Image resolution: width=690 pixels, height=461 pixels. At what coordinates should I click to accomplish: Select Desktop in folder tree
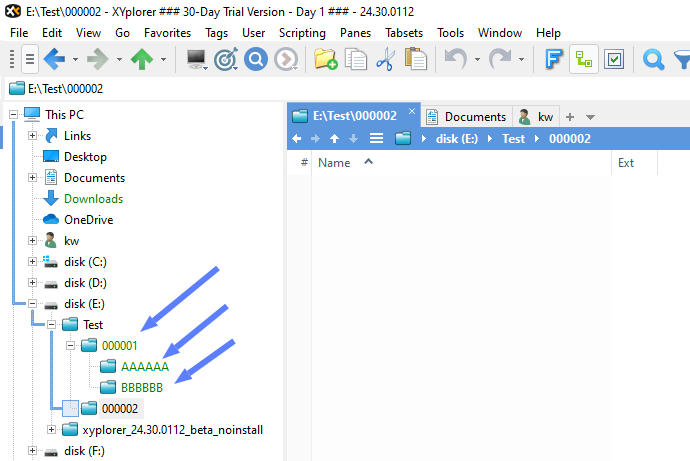coord(85,157)
